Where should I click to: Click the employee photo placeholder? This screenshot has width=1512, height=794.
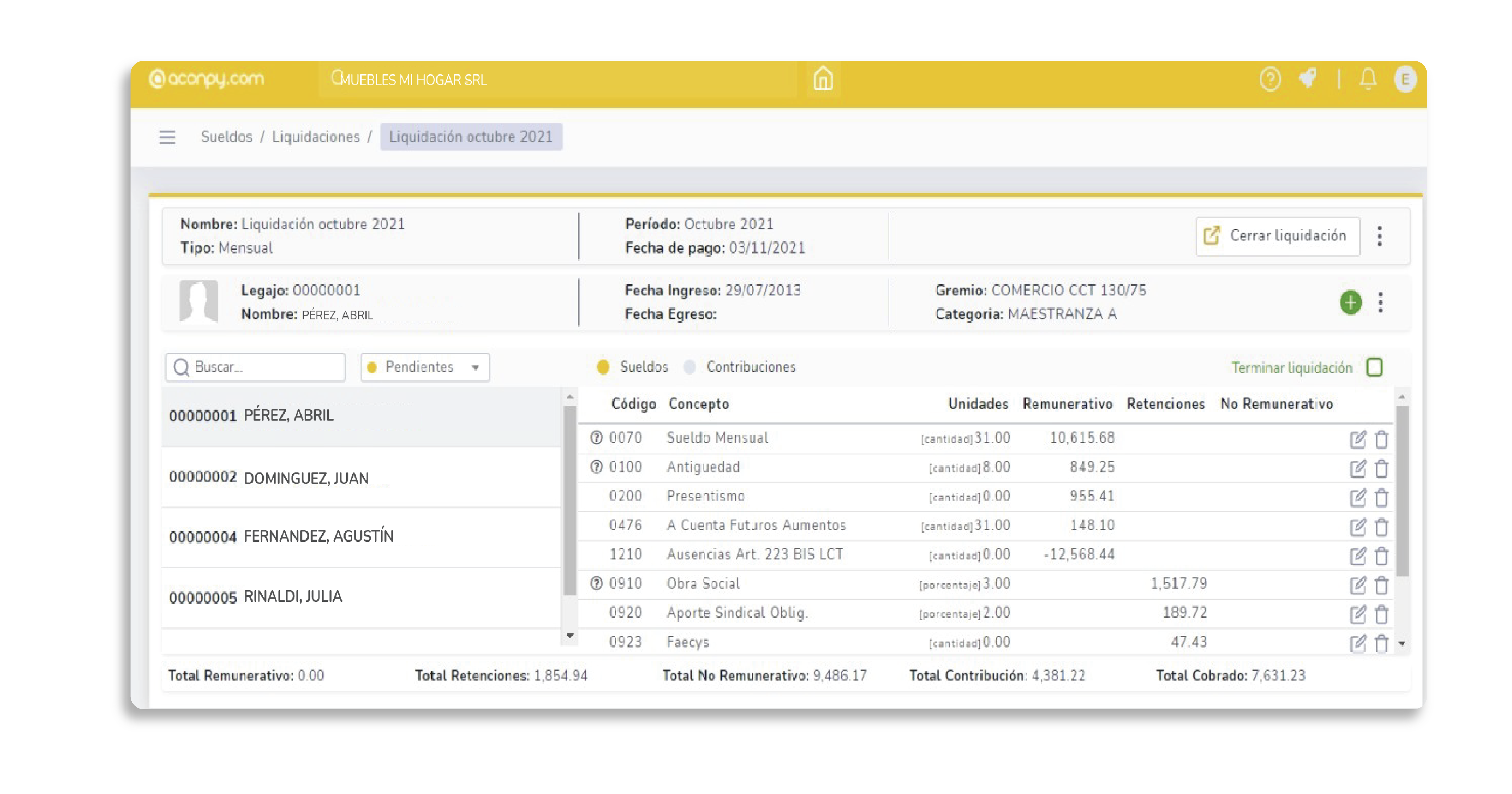coord(199,301)
